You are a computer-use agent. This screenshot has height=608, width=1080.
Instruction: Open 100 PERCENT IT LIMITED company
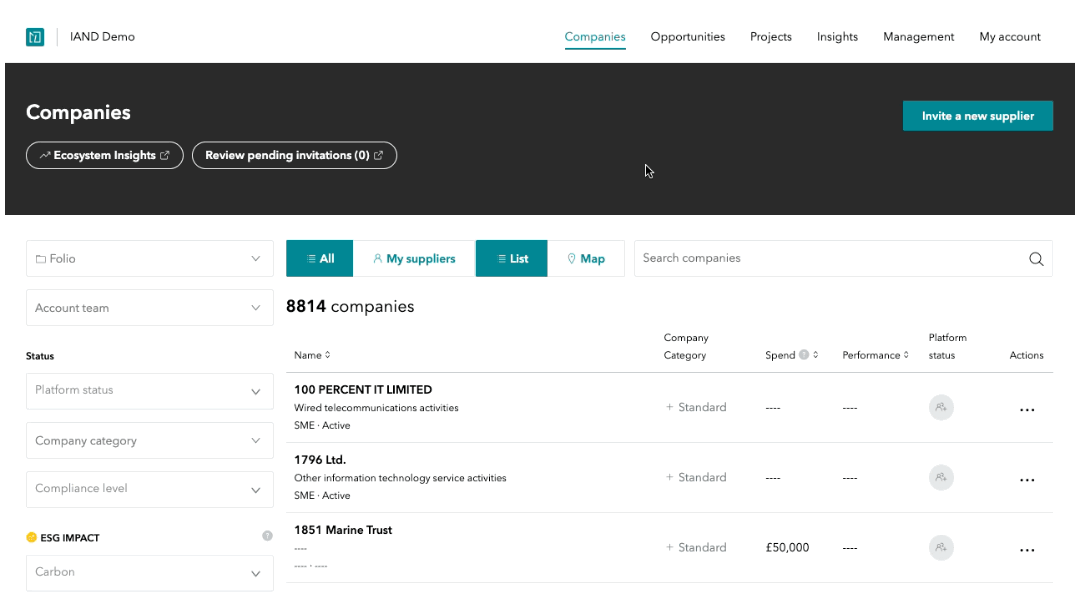click(363, 390)
